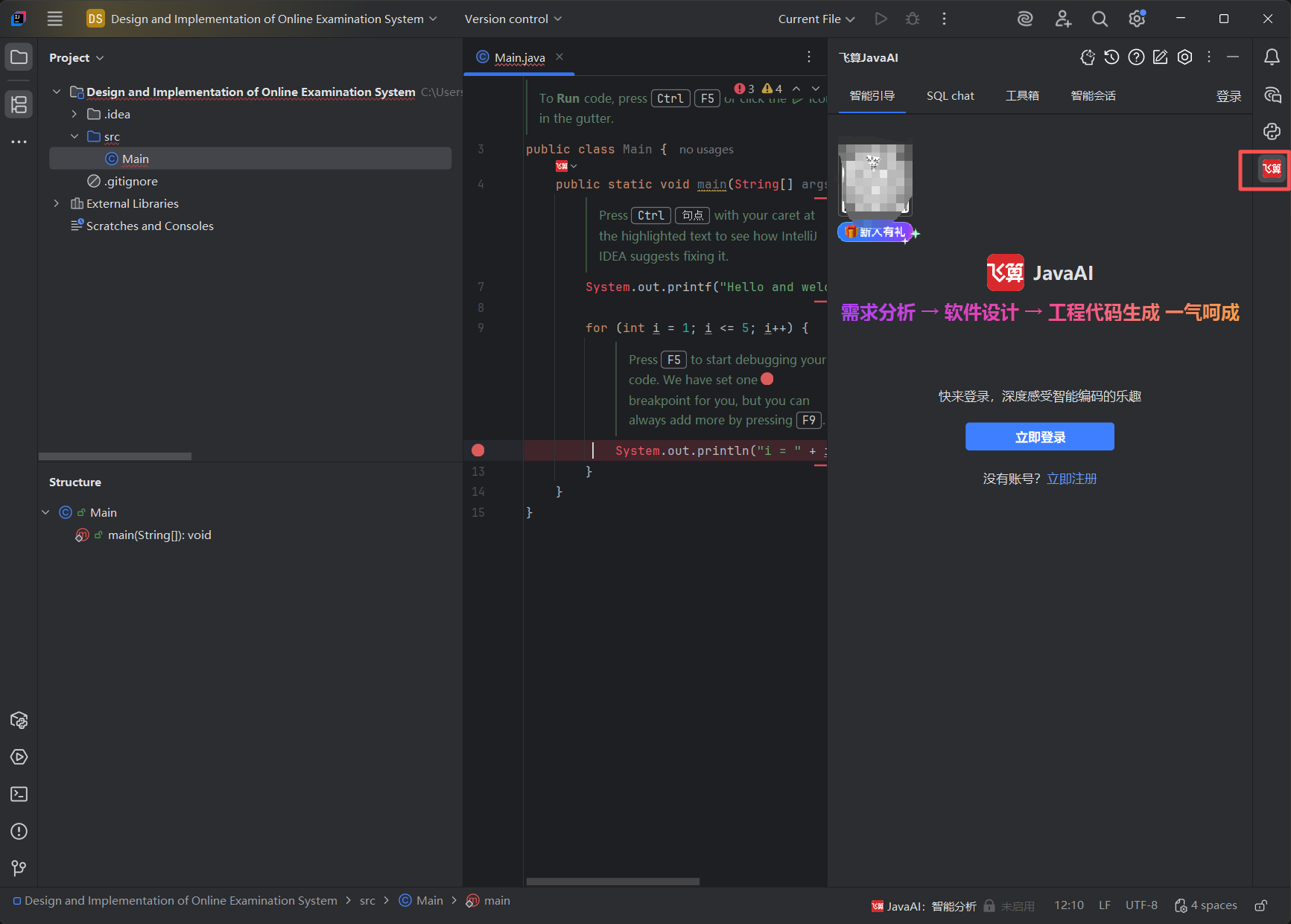The height and width of the screenshot is (924, 1291).
Task: Open JavaAI edit note icon
Action: [1161, 57]
